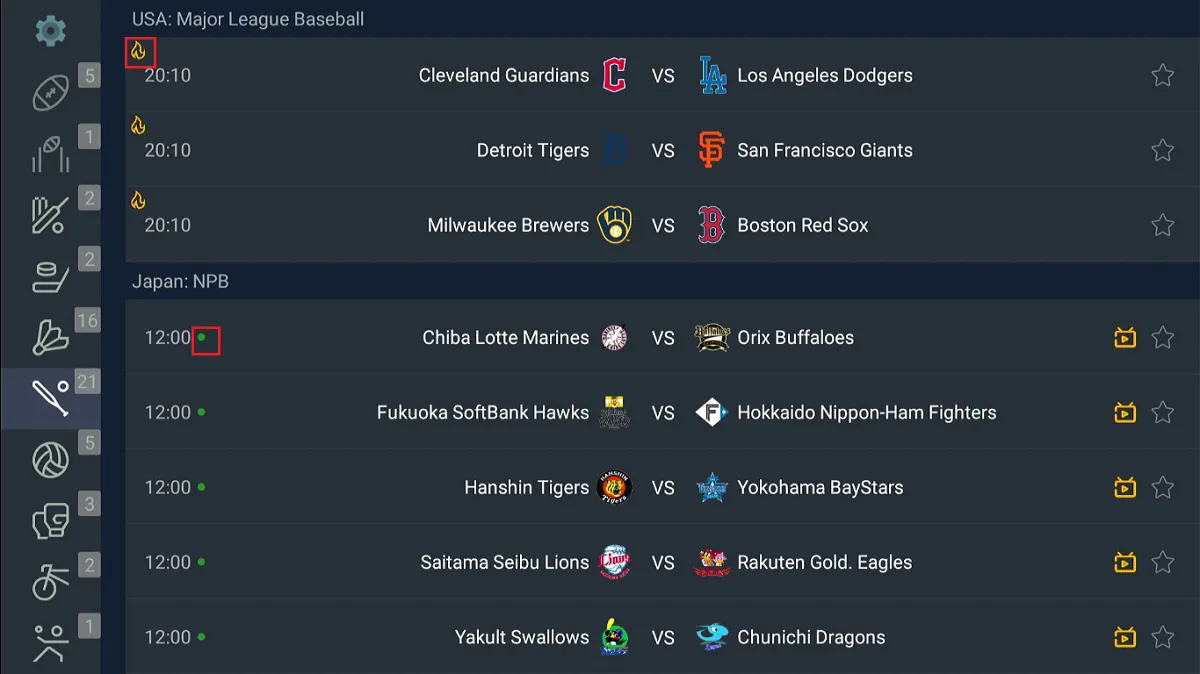Screen dimensions: 1200x674
Task: Open the boxing glove sport category
Action: tap(50, 521)
